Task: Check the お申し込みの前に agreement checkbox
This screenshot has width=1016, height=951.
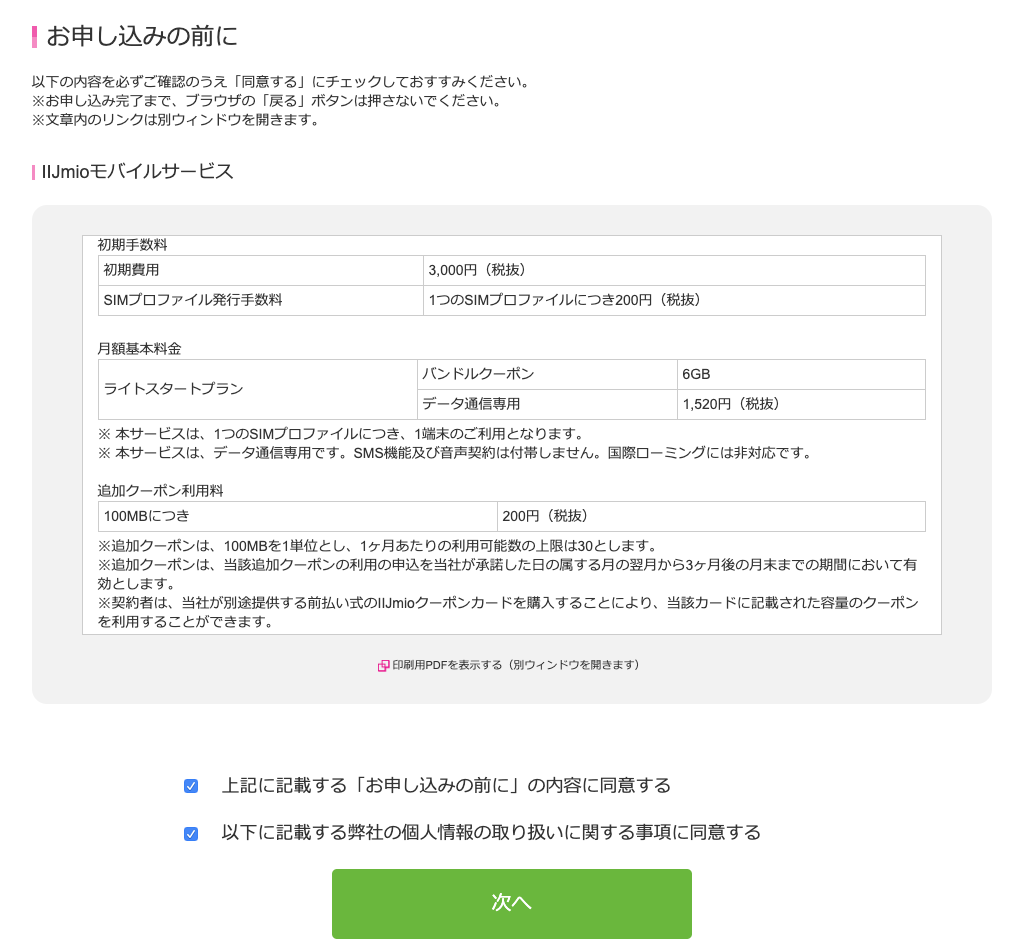Action: [190, 786]
